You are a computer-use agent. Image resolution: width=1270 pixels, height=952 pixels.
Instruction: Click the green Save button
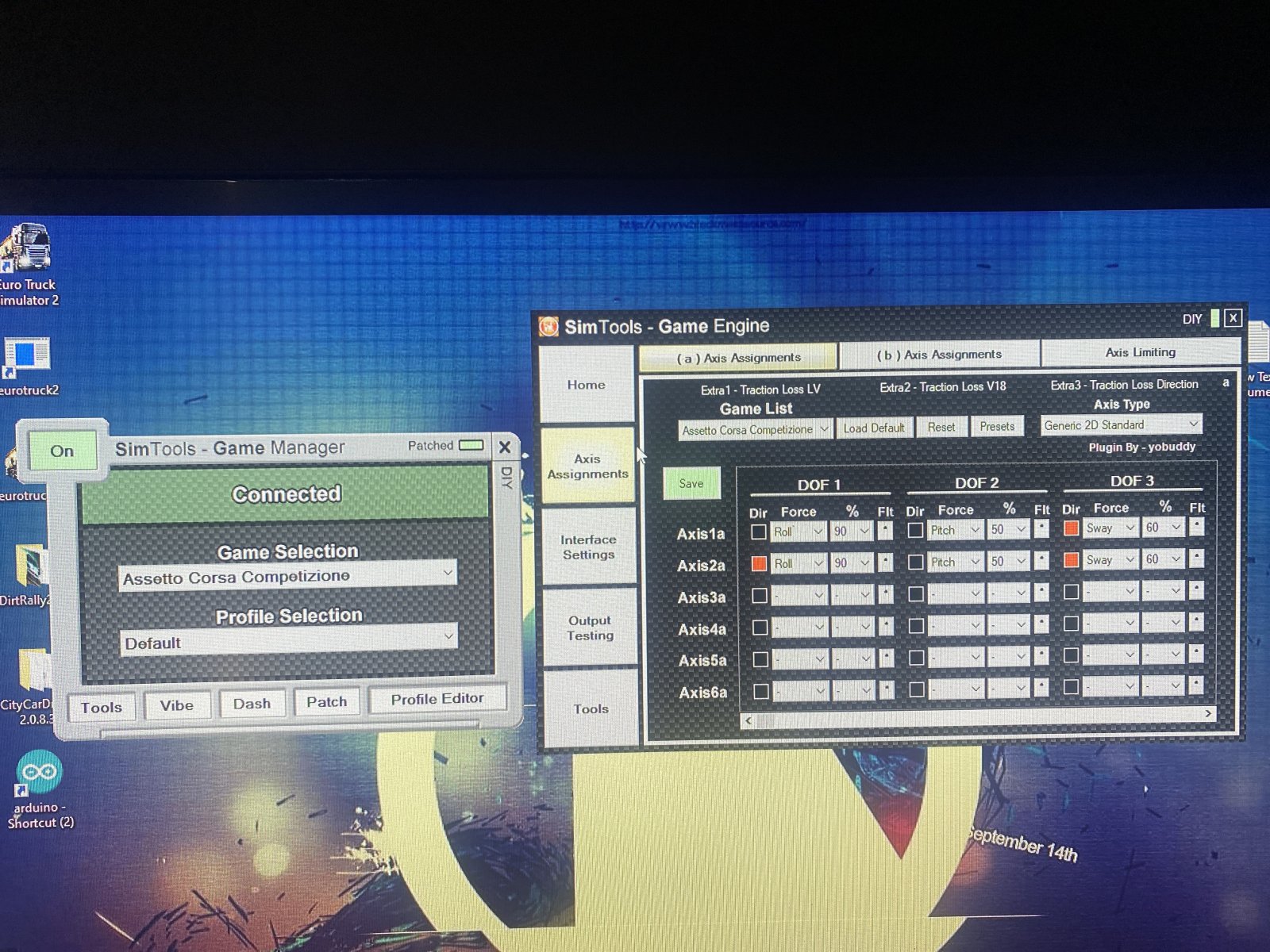(x=691, y=483)
